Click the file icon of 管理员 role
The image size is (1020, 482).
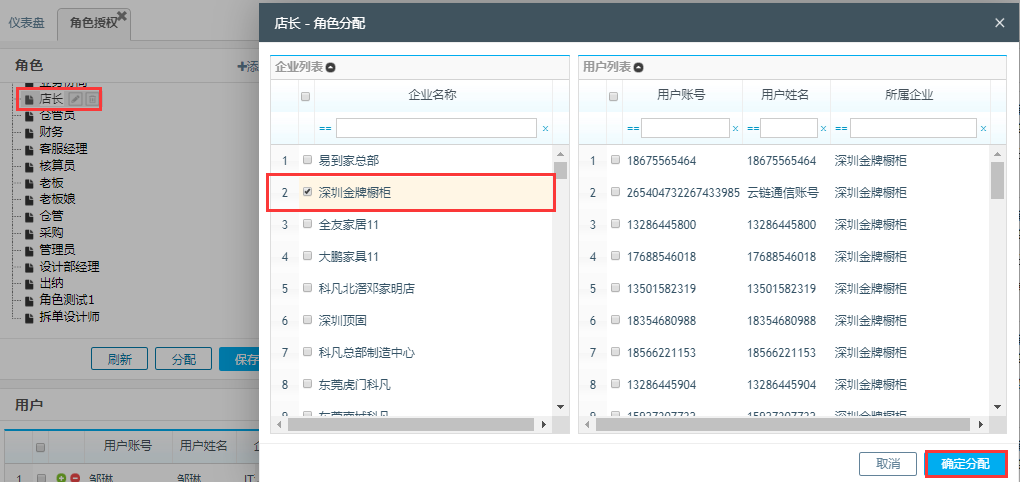tap(29, 250)
